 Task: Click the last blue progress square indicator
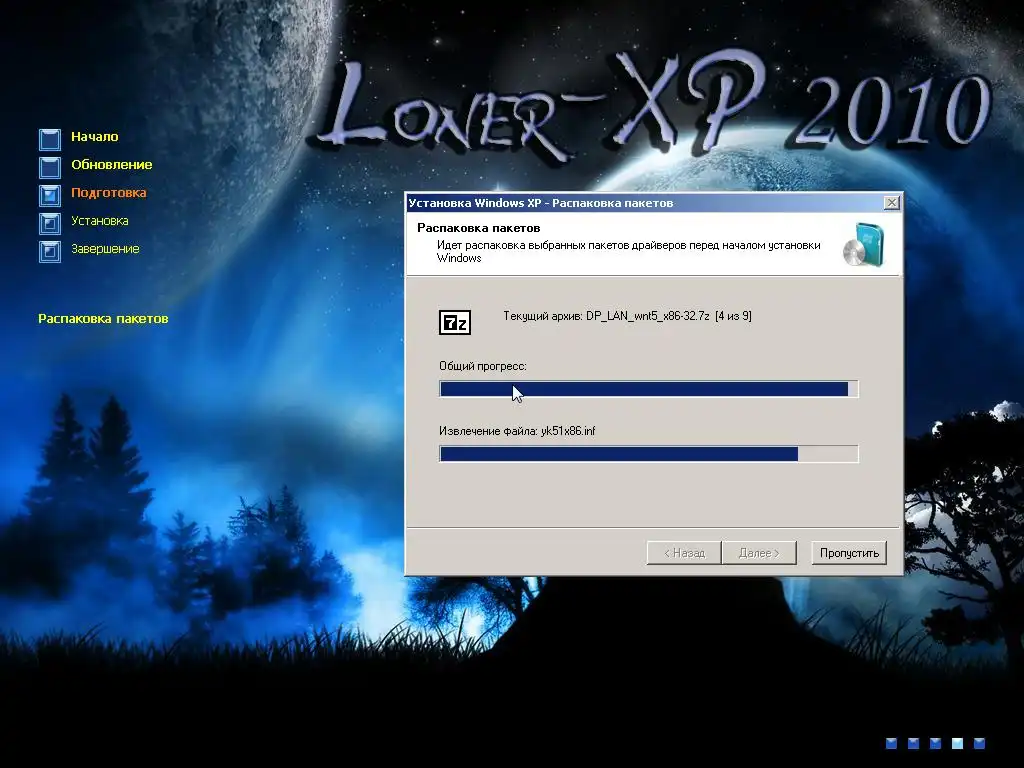(x=979, y=743)
